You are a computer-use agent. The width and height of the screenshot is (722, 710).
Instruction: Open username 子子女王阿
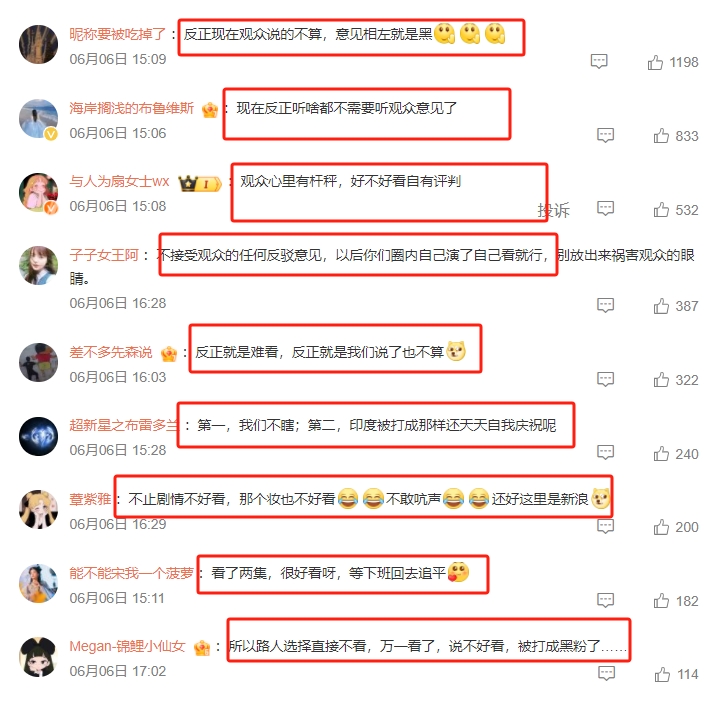(x=104, y=255)
